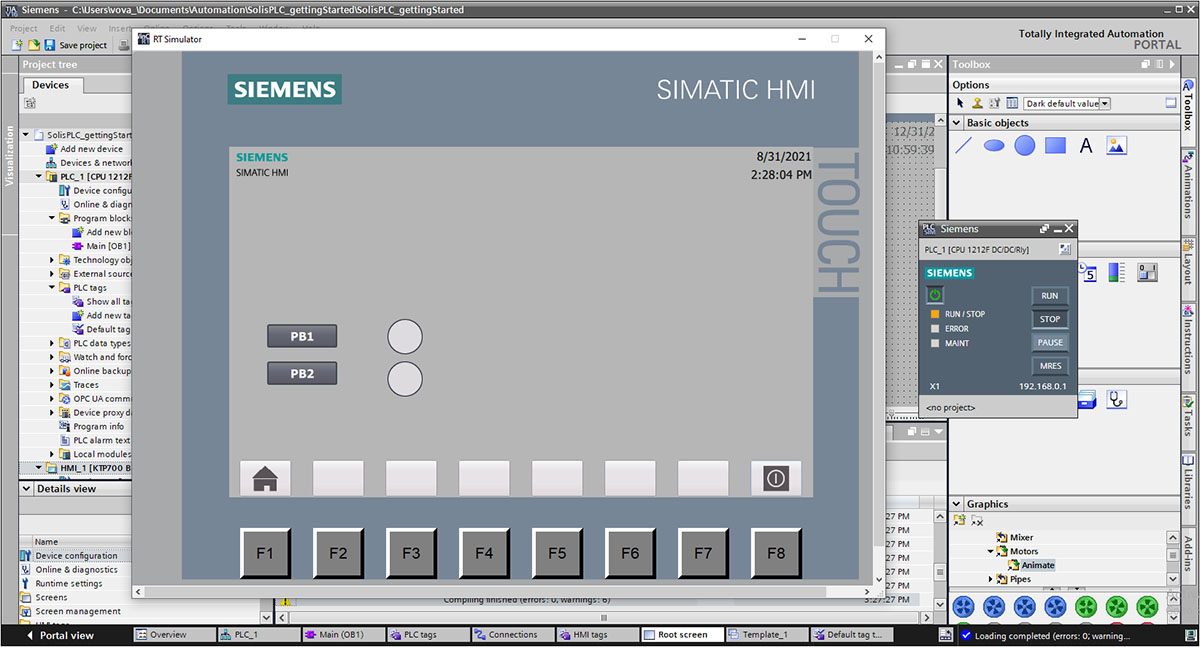Expand the Traces tree node

52,385
